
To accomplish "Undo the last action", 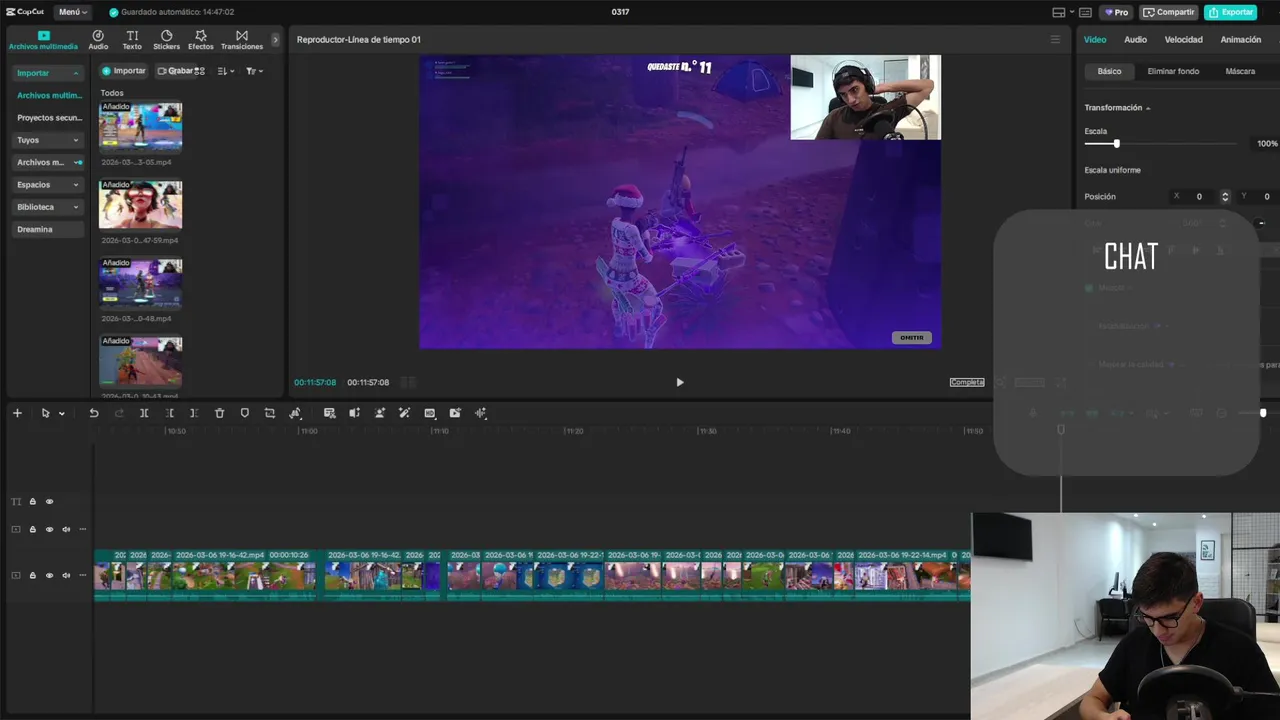I will click(x=94, y=413).
